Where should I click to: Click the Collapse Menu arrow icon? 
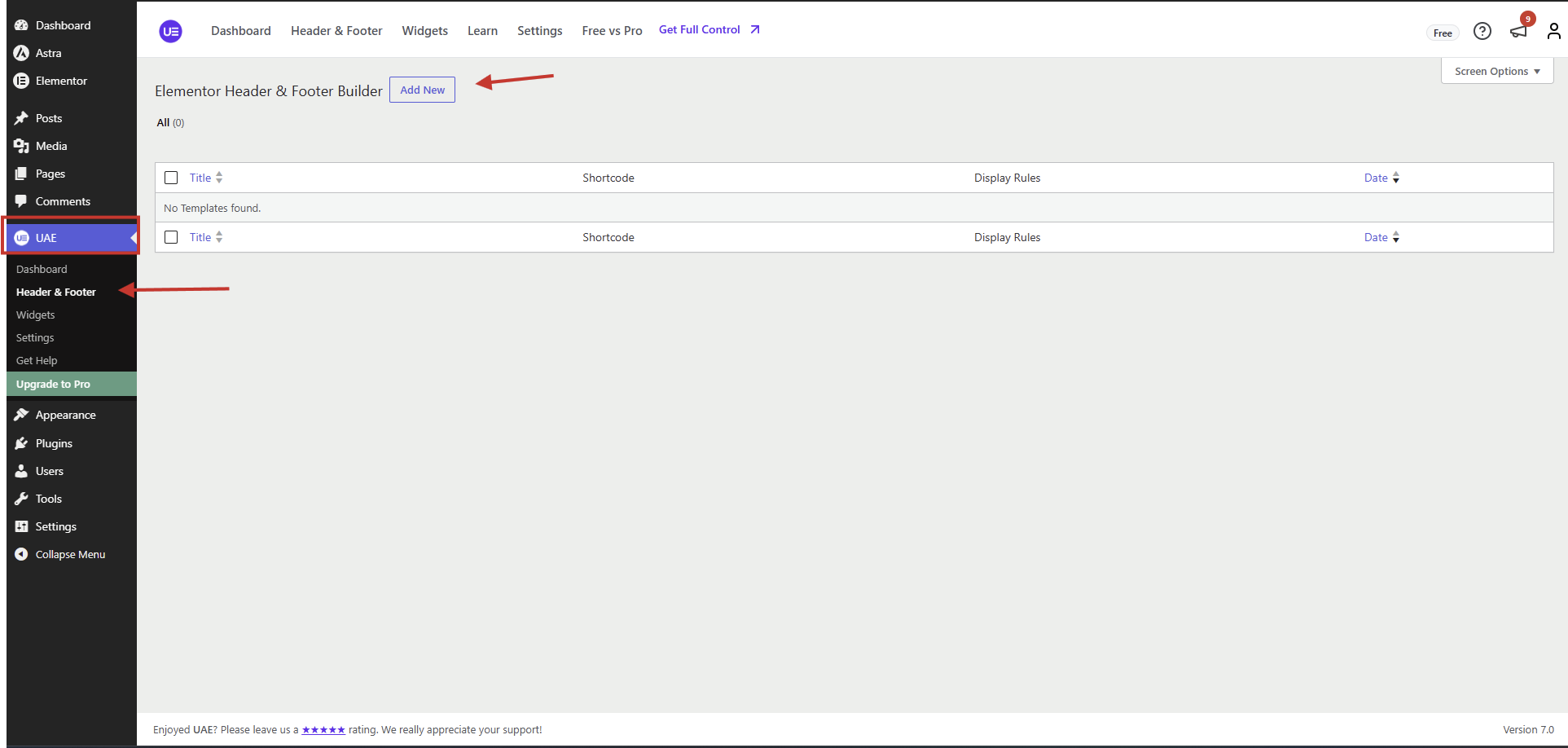tap(21, 554)
